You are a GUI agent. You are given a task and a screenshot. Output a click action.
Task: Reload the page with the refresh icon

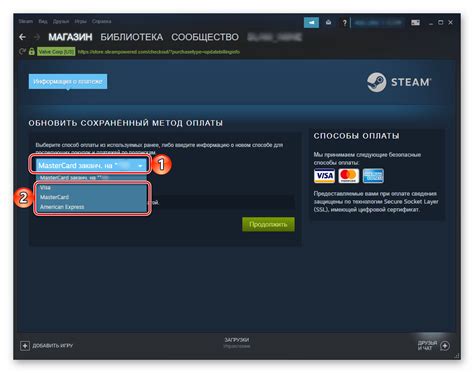click(x=22, y=52)
